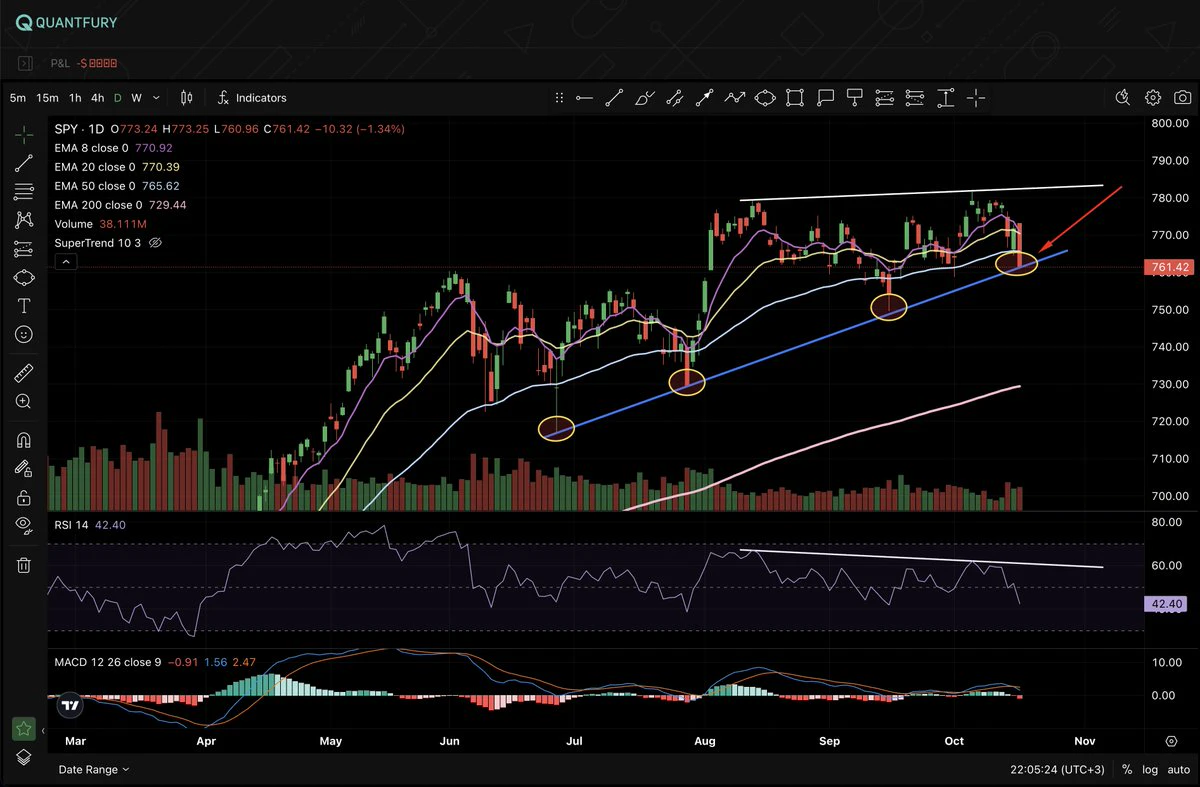The height and width of the screenshot is (787, 1200).
Task: Select the horizontal line tool in top toolbar
Action: click(x=585, y=98)
